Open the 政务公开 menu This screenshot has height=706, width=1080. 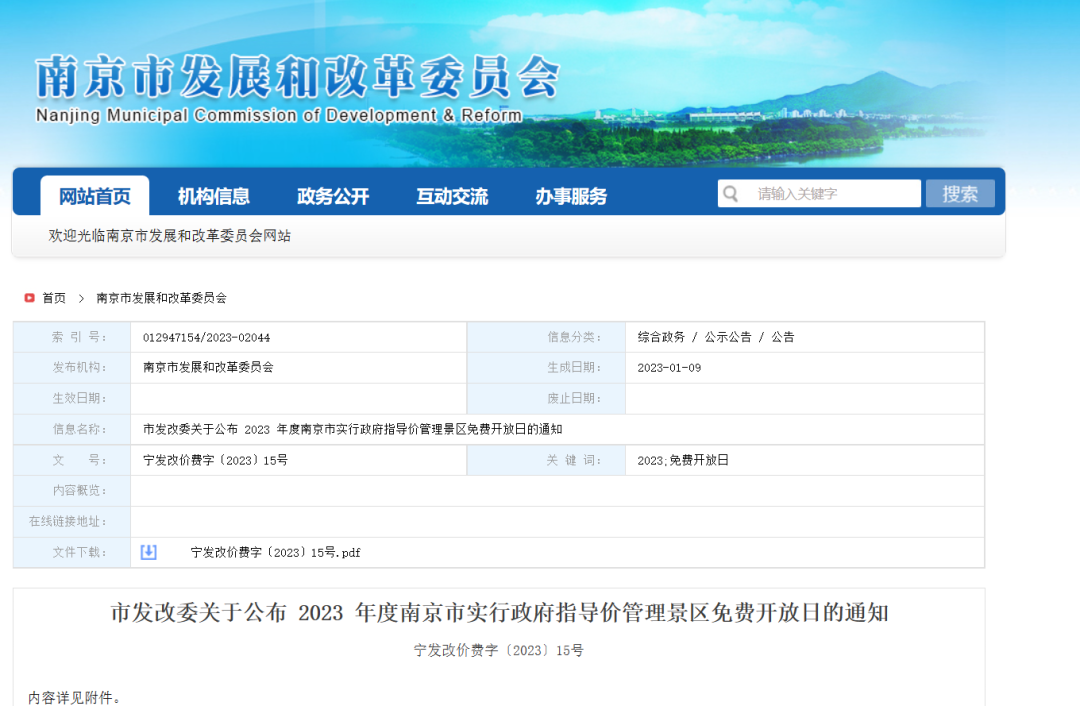pos(333,196)
